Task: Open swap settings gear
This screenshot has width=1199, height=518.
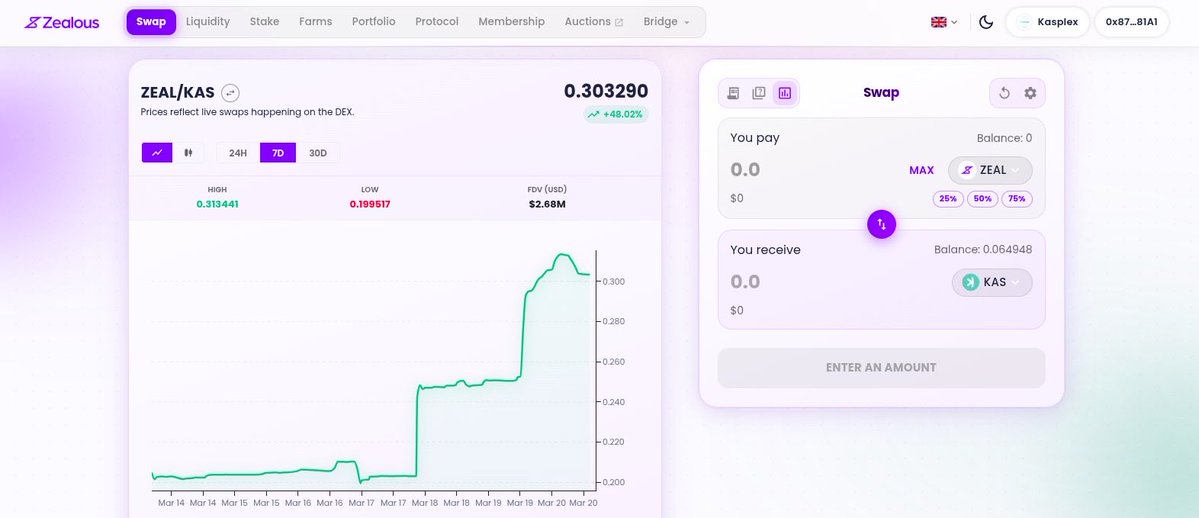Action: coord(1030,93)
